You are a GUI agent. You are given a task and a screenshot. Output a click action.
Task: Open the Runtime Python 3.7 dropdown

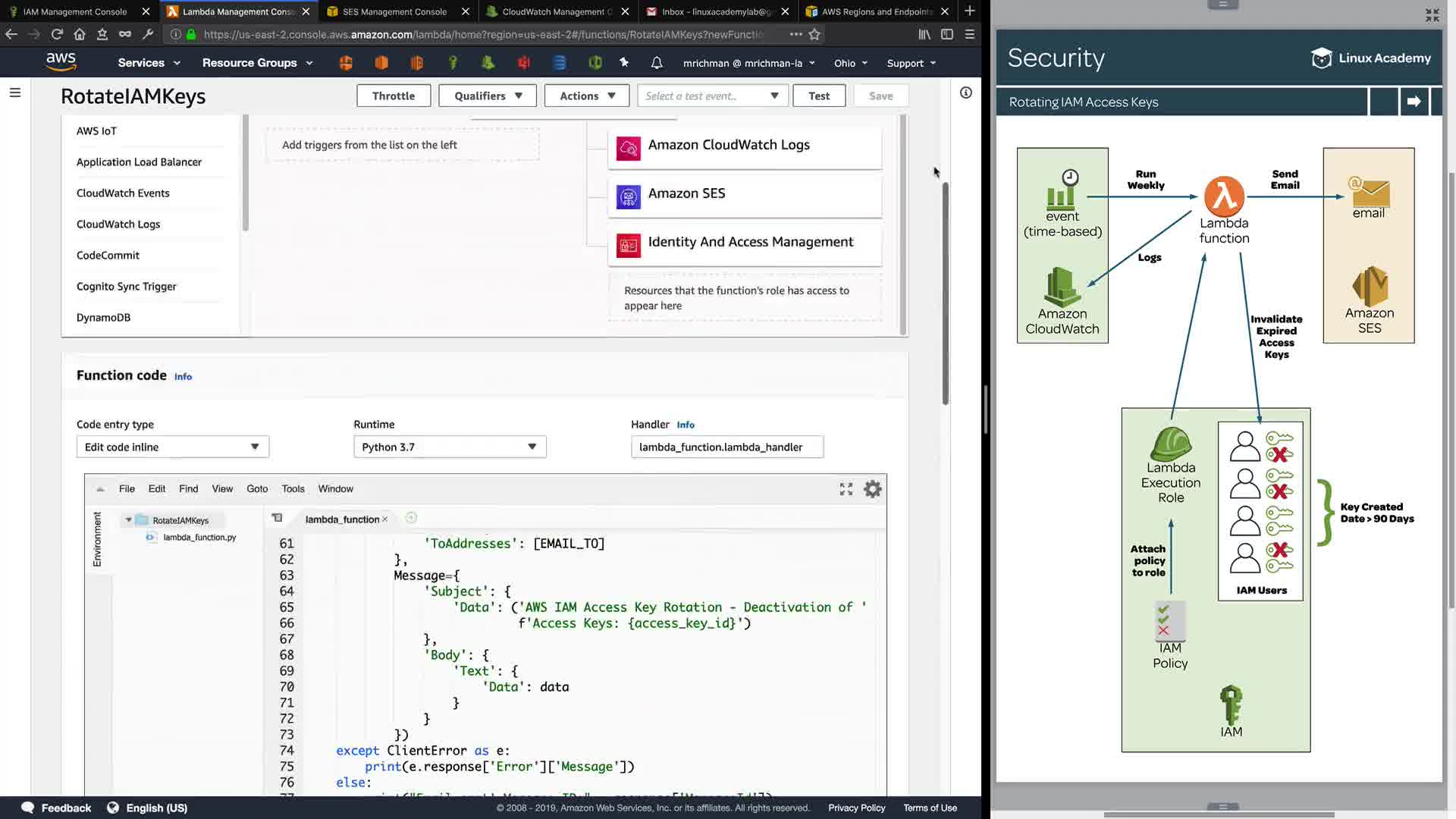point(450,447)
